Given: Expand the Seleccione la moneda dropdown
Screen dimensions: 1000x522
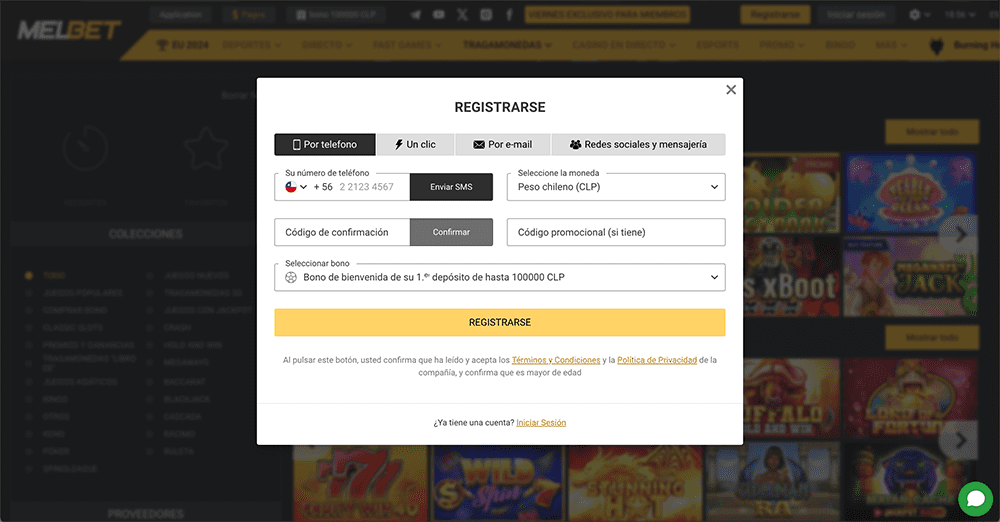Looking at the screenshot, I should 616,187.
